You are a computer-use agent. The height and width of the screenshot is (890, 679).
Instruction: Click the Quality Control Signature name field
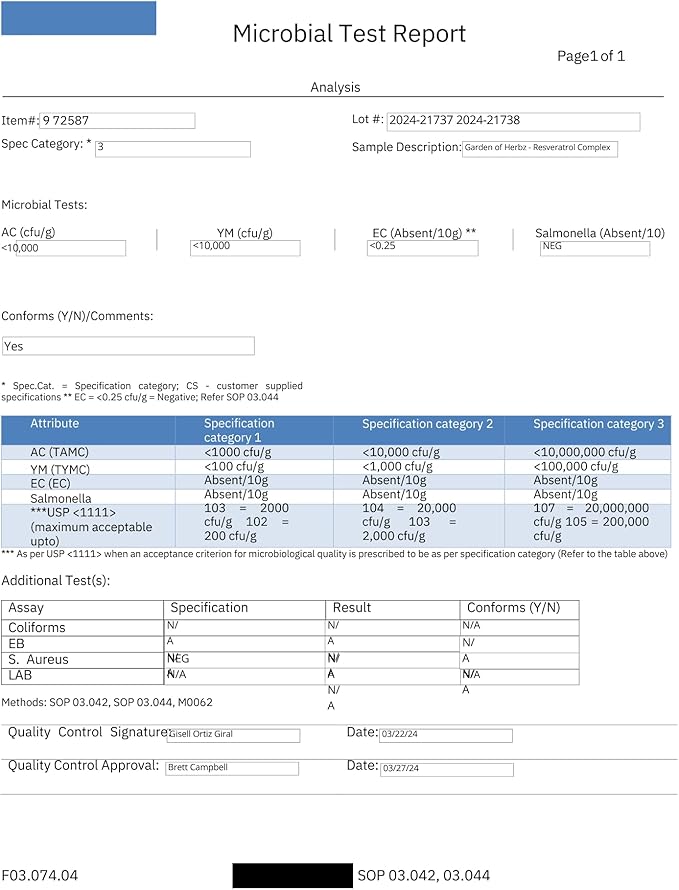(x=233, y=735)
